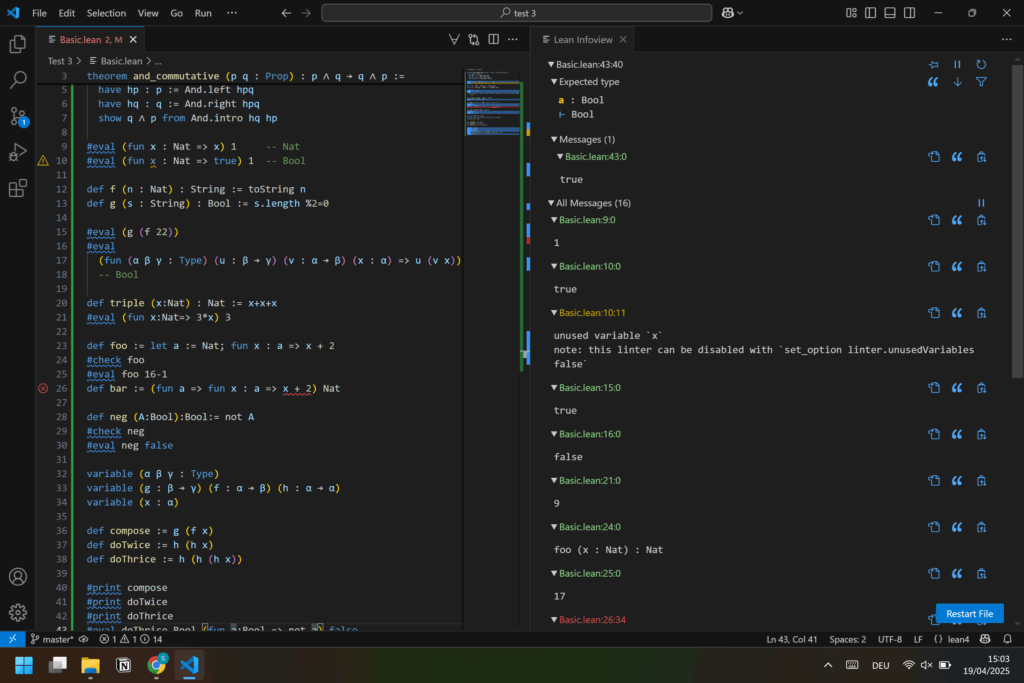Toggle the secondary side bar
This screenshot has width=1024, height=683.
909,13
